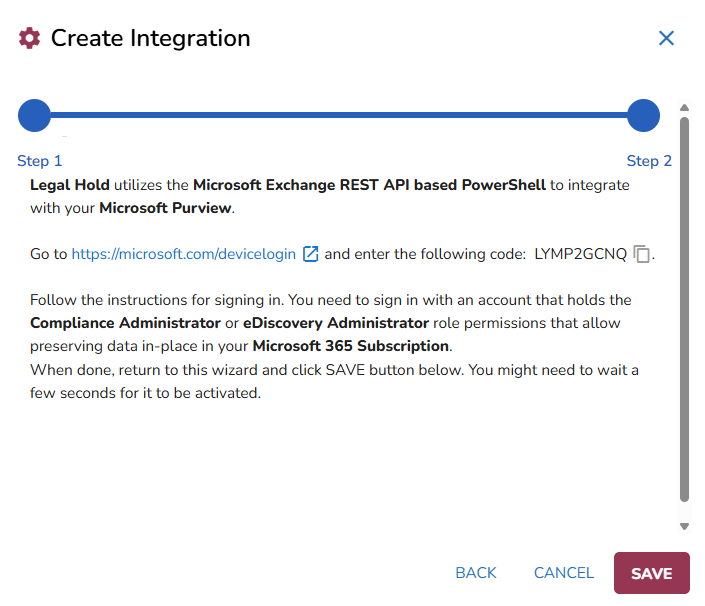
Task: Save the integration with SAVE button
Action: point(651,573)
